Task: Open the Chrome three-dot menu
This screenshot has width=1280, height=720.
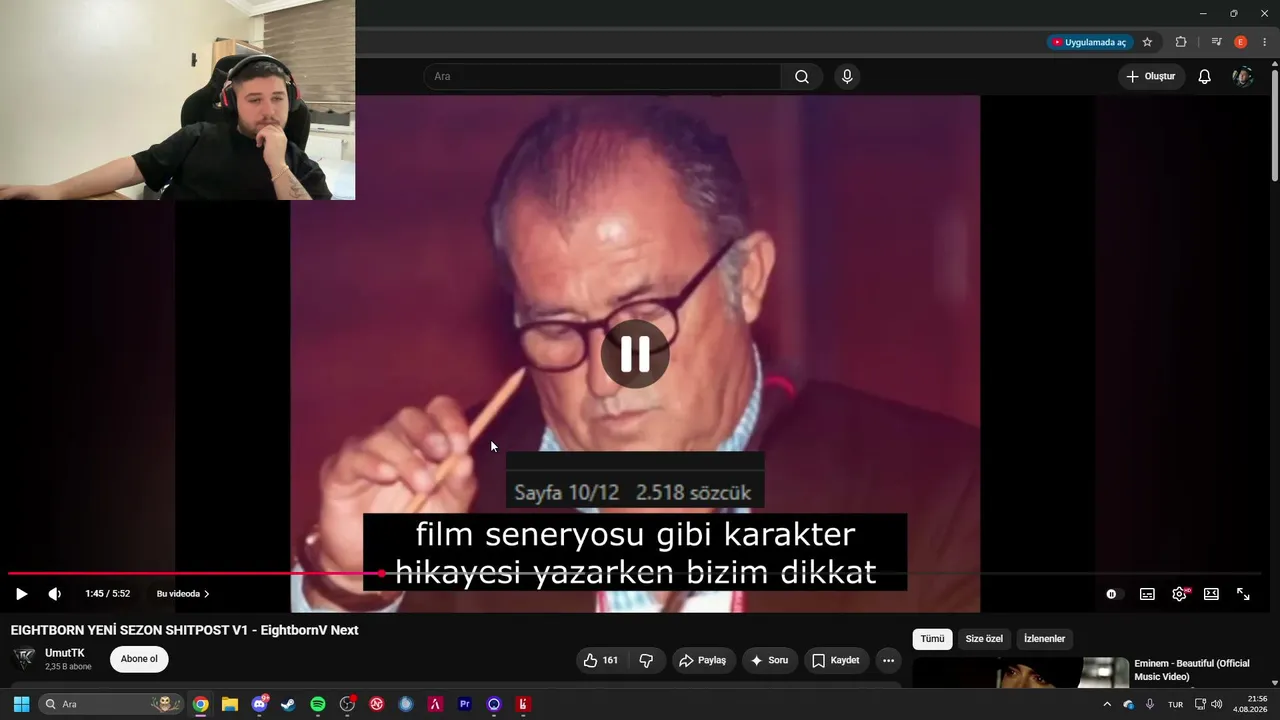Action: click(1265, 42)
